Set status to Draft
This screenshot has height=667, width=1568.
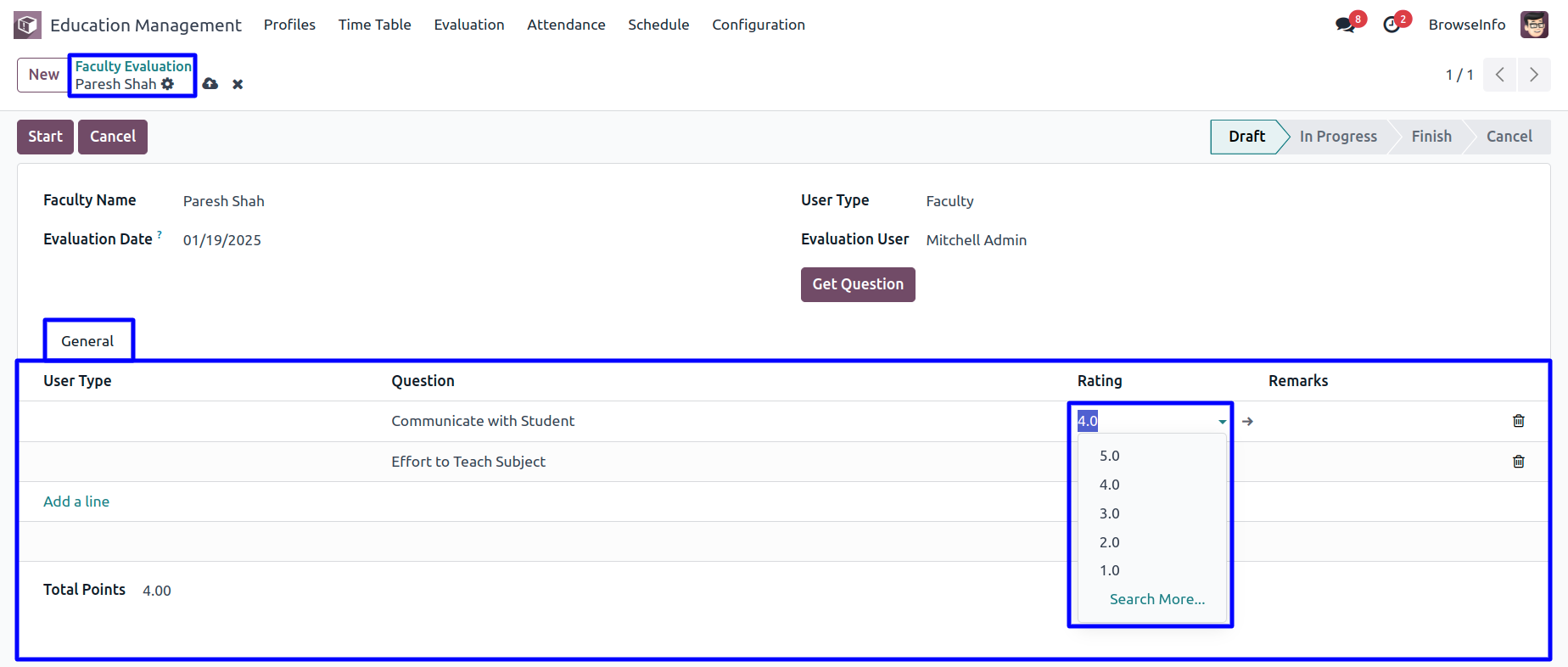pyautogui.click(x=1246, y=137)
